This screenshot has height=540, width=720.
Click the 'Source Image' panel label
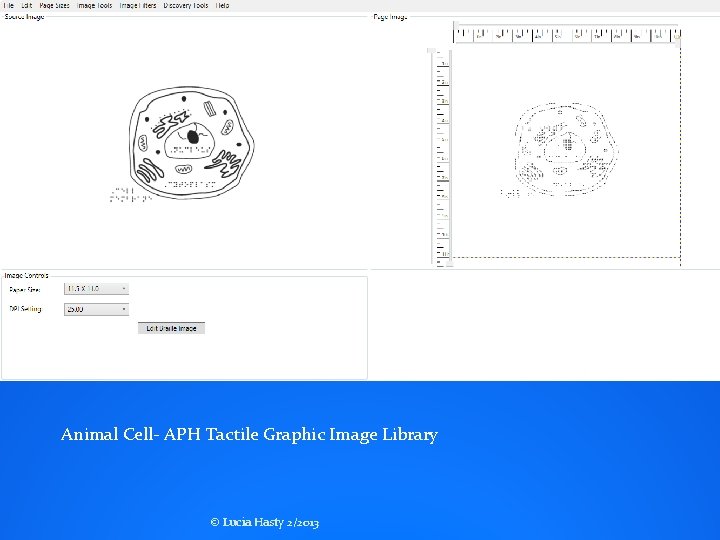click(24, 17)
